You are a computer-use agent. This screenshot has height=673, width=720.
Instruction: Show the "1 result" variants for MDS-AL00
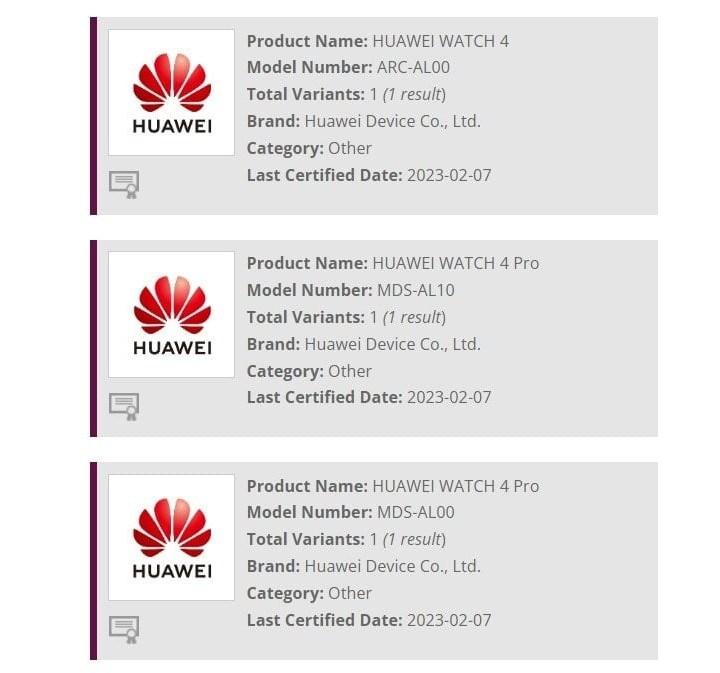[x=414, y=540]
